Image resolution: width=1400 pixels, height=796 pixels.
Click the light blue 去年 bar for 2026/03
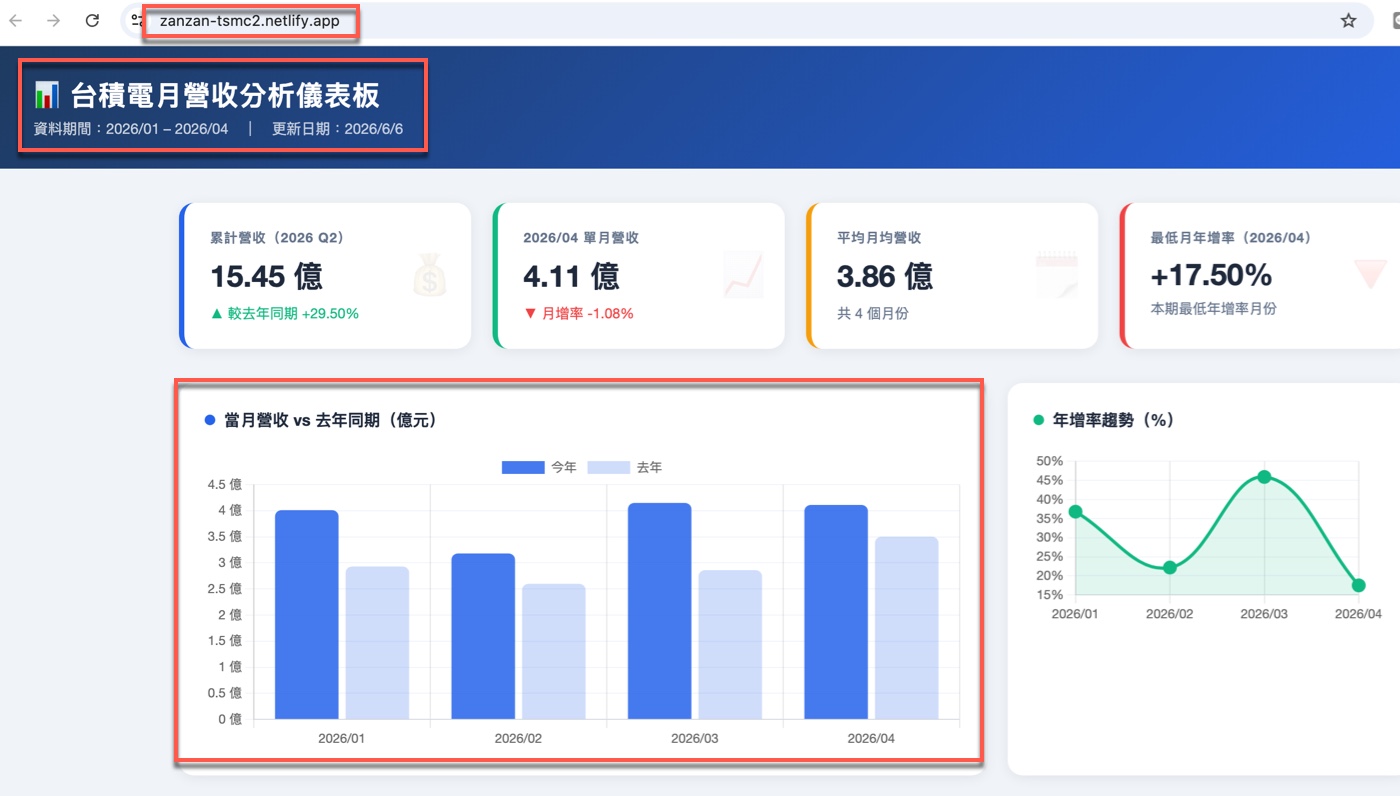730,645
